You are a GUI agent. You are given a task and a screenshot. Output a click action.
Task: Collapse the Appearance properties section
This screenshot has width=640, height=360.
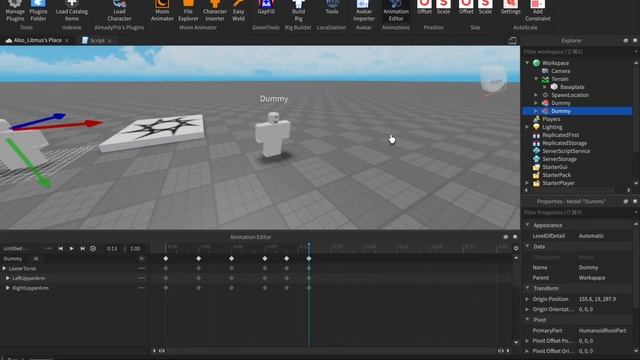click(527, 225)
